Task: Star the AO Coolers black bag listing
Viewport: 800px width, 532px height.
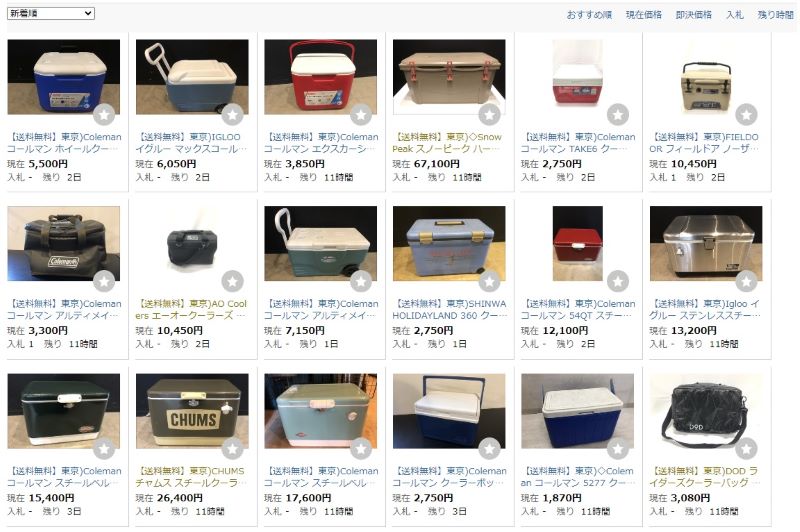Action: pos(233,281)
